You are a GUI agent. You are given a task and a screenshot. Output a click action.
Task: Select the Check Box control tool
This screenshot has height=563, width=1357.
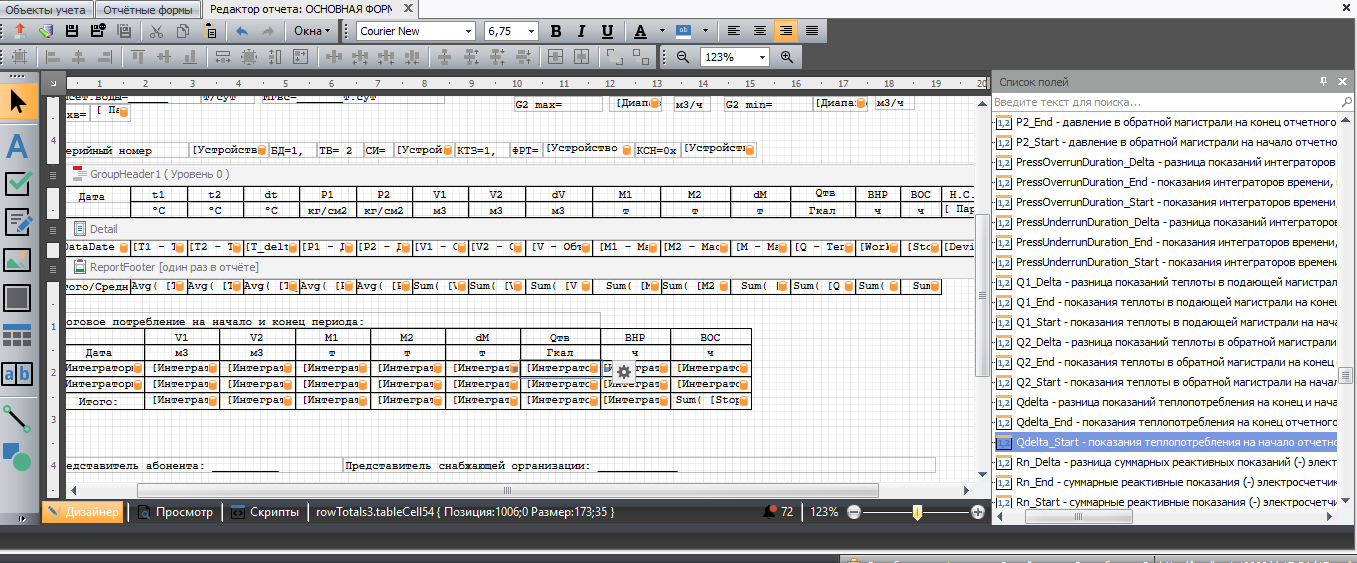(x=18, y=184)
